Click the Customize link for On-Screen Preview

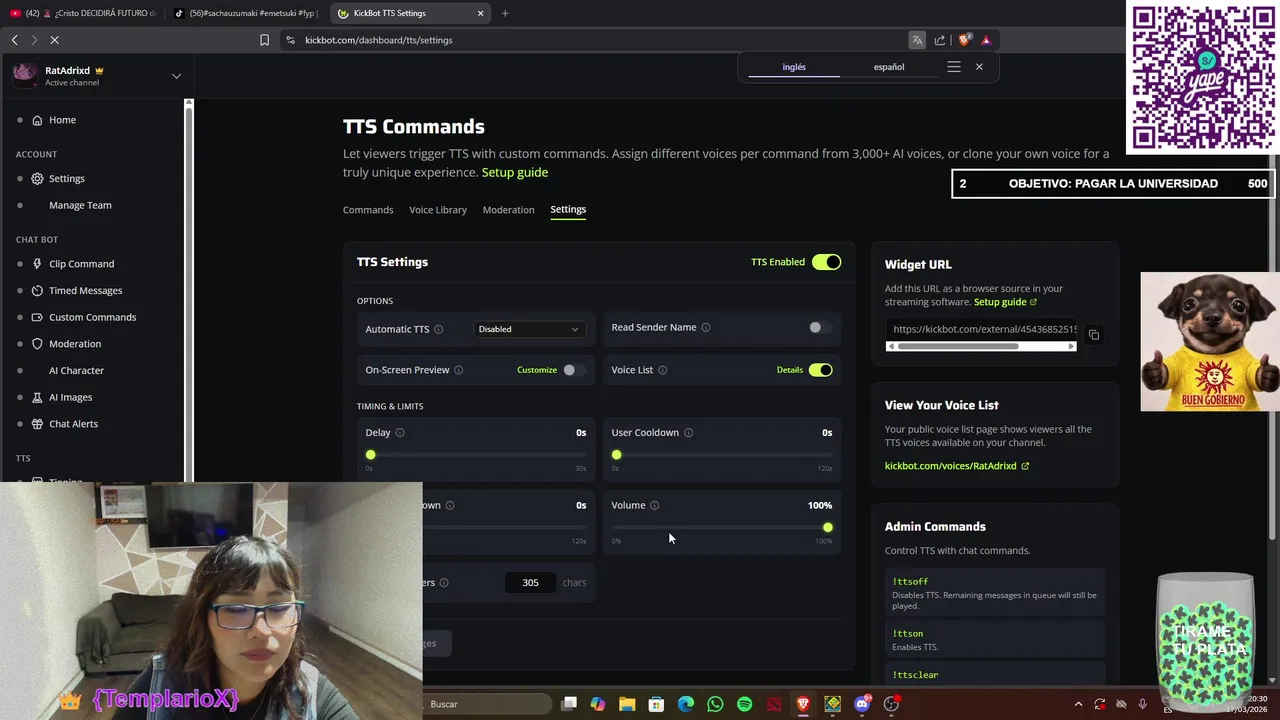[x=537, y=370]
